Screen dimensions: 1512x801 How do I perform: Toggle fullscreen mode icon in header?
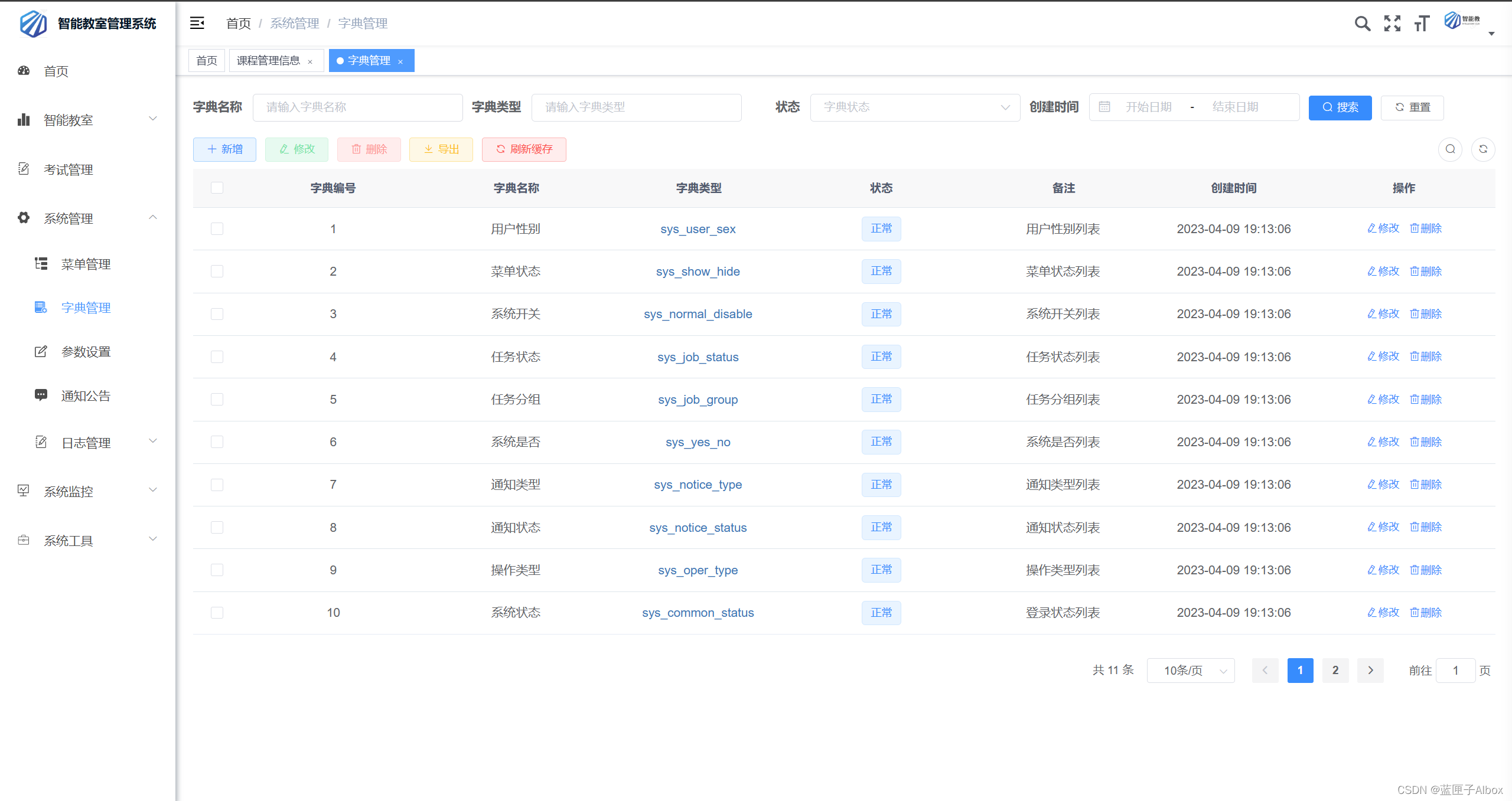pos(1392,24)
